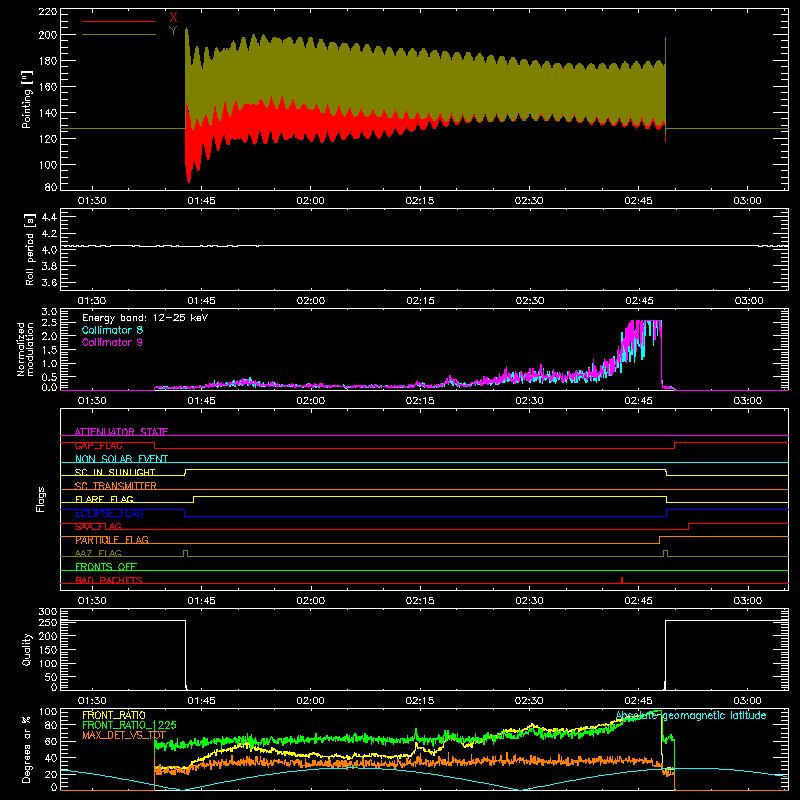Click the 'SC_IN_SUNLIGHT' flag label

click(115, 472)
